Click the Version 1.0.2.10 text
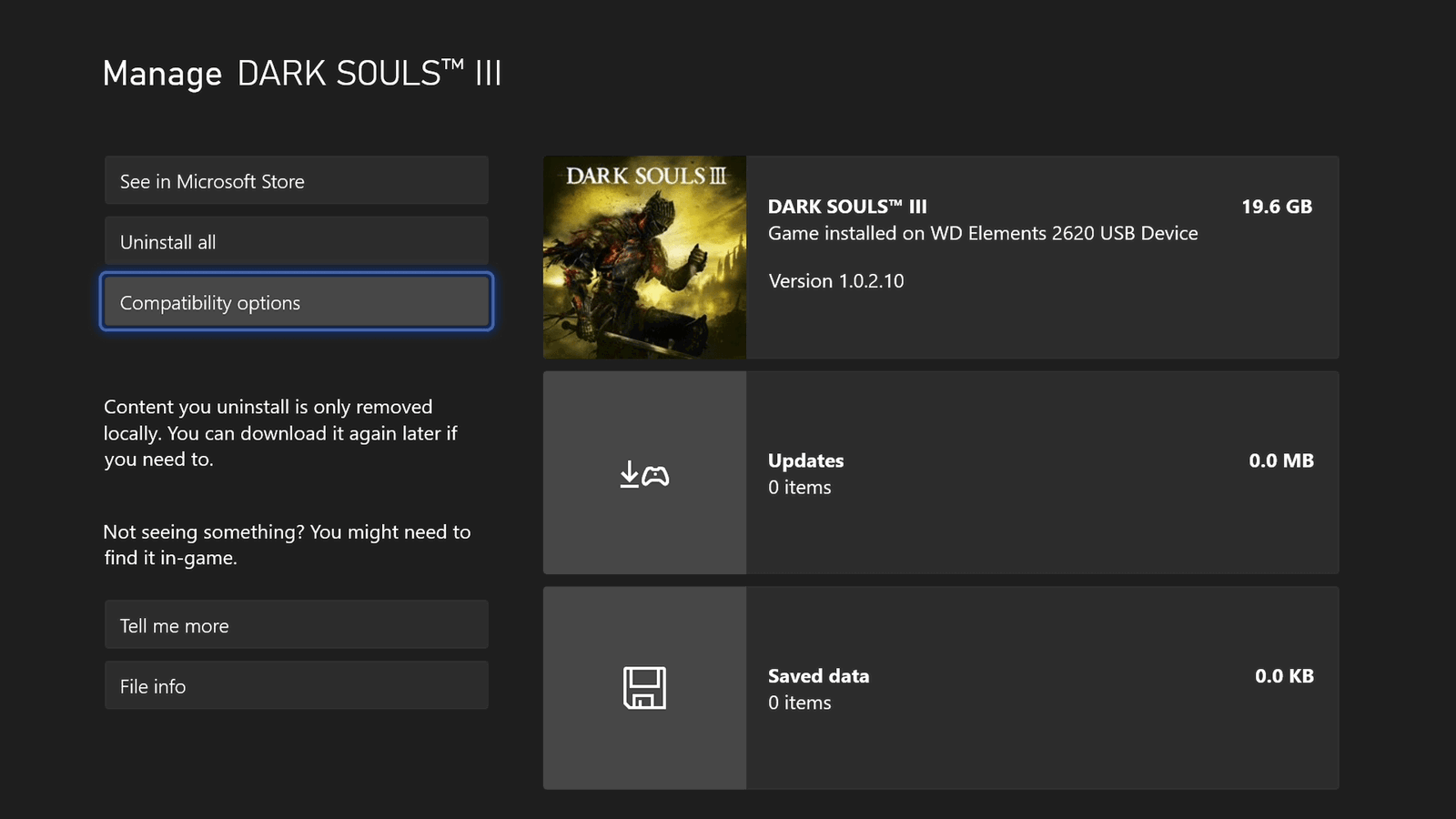The image size is (1456, 819). (x=836, y=281)
